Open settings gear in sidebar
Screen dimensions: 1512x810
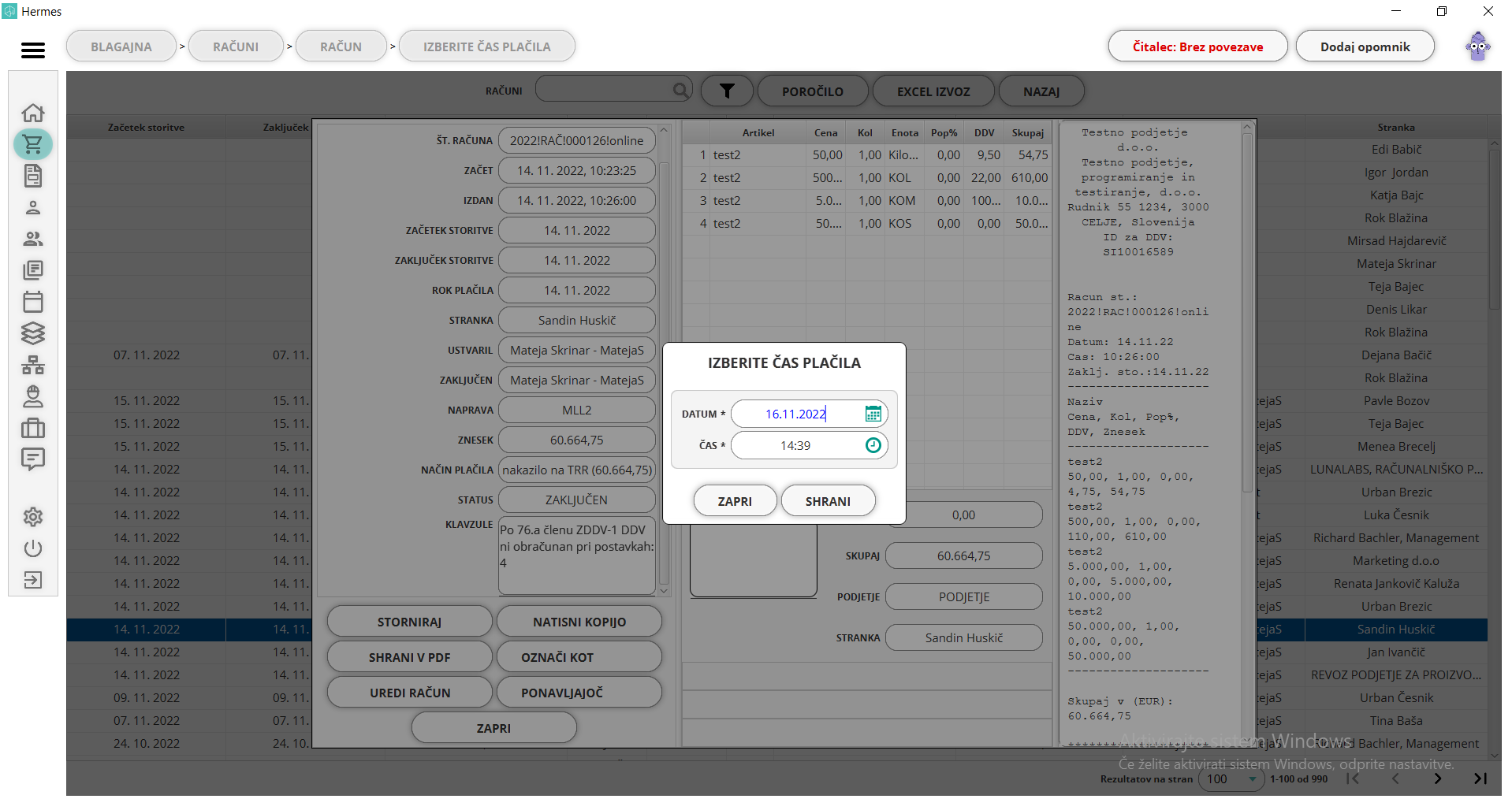pyautogui.click(x=33, y=517)
